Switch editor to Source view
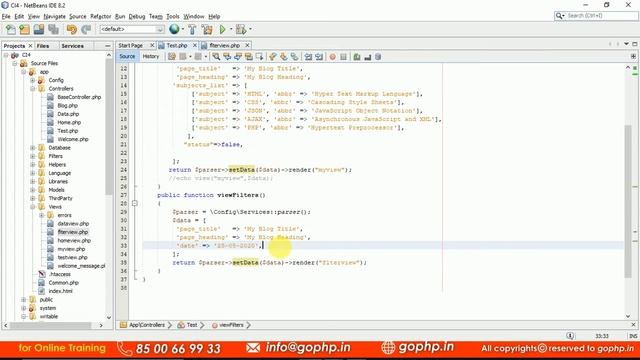The height and width of the screenshot is (360, 640). click(x=127, y=56)
